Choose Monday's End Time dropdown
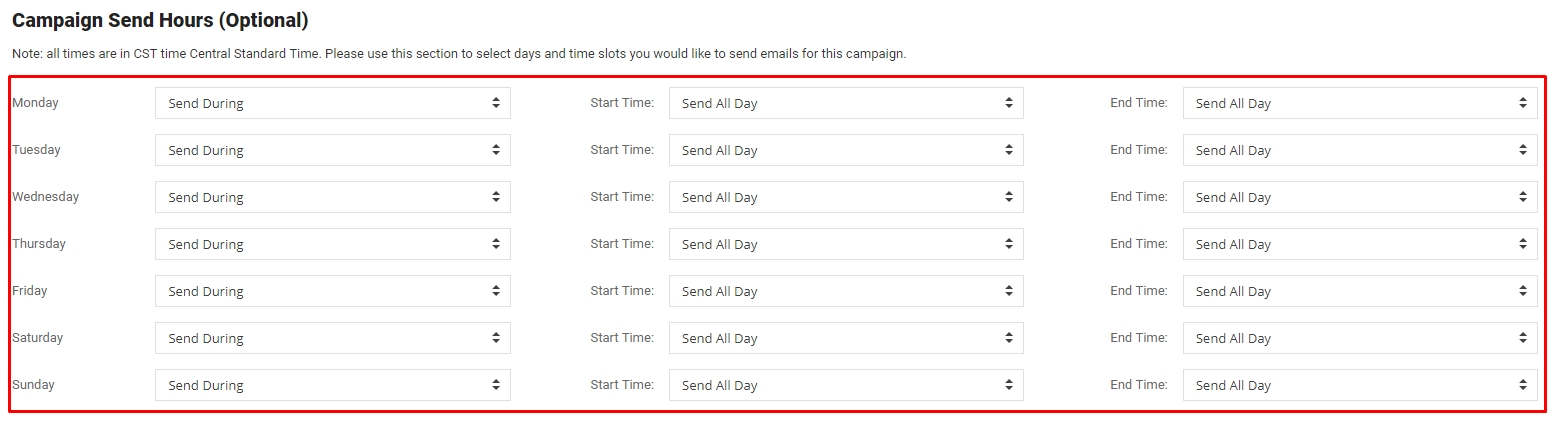This screenshot has width=1563, height=432. [x=1360, y=103]
